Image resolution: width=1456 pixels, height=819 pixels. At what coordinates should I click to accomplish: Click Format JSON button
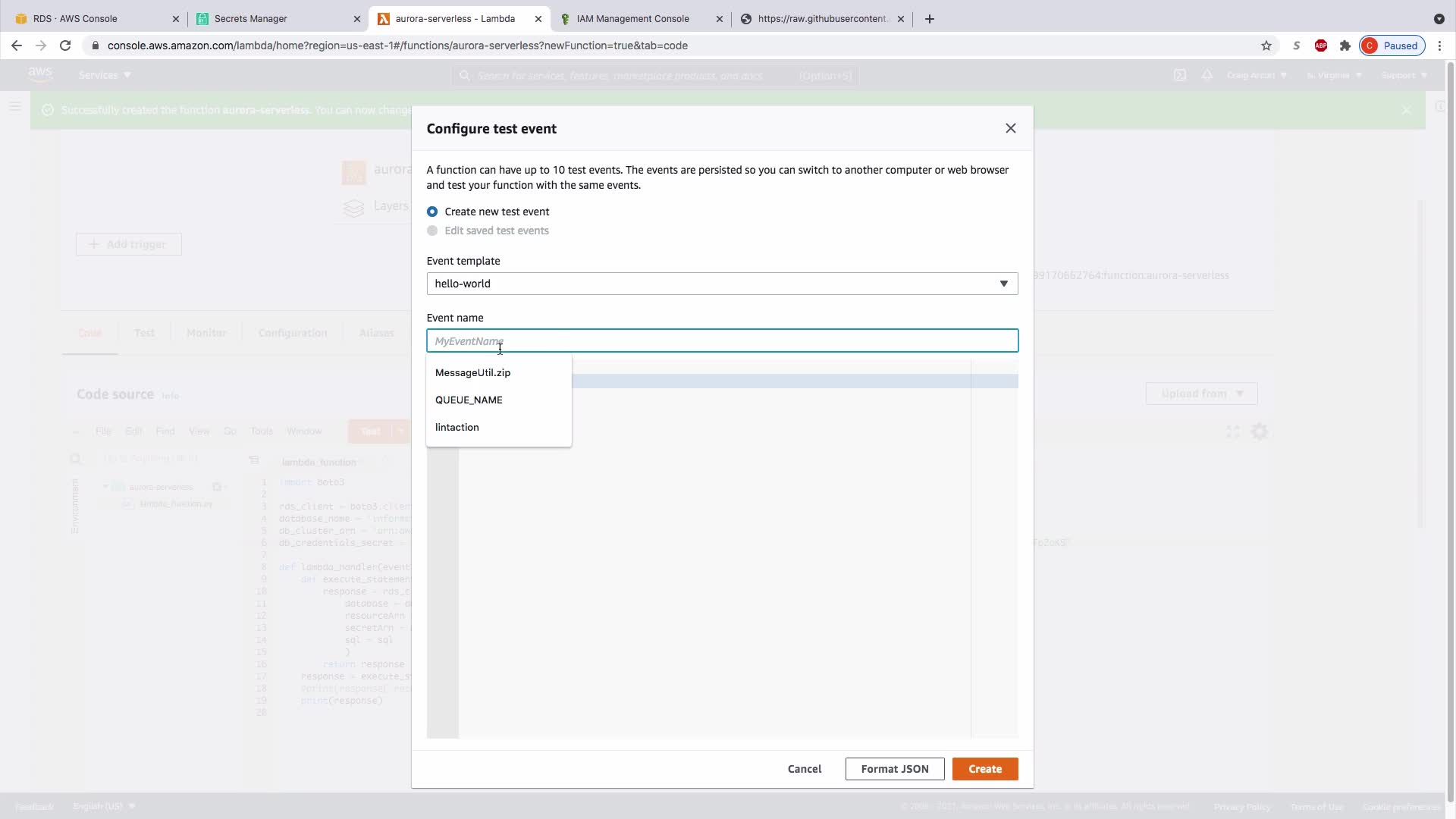(894, 769)
